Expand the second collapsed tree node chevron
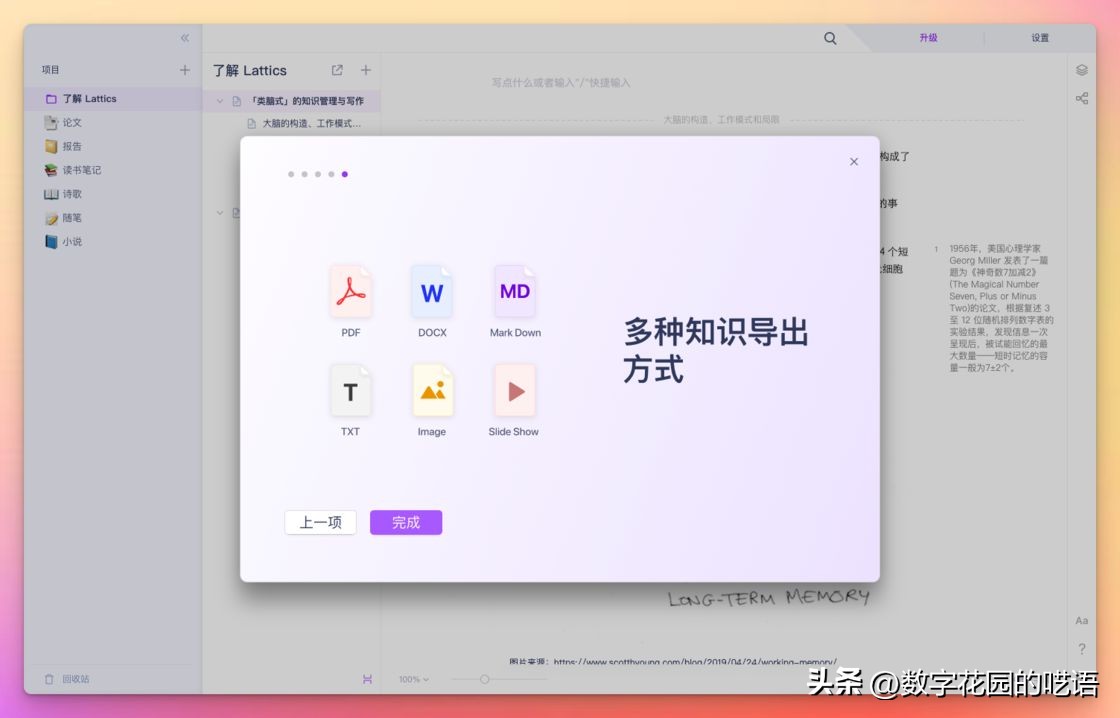 [220, 213]
